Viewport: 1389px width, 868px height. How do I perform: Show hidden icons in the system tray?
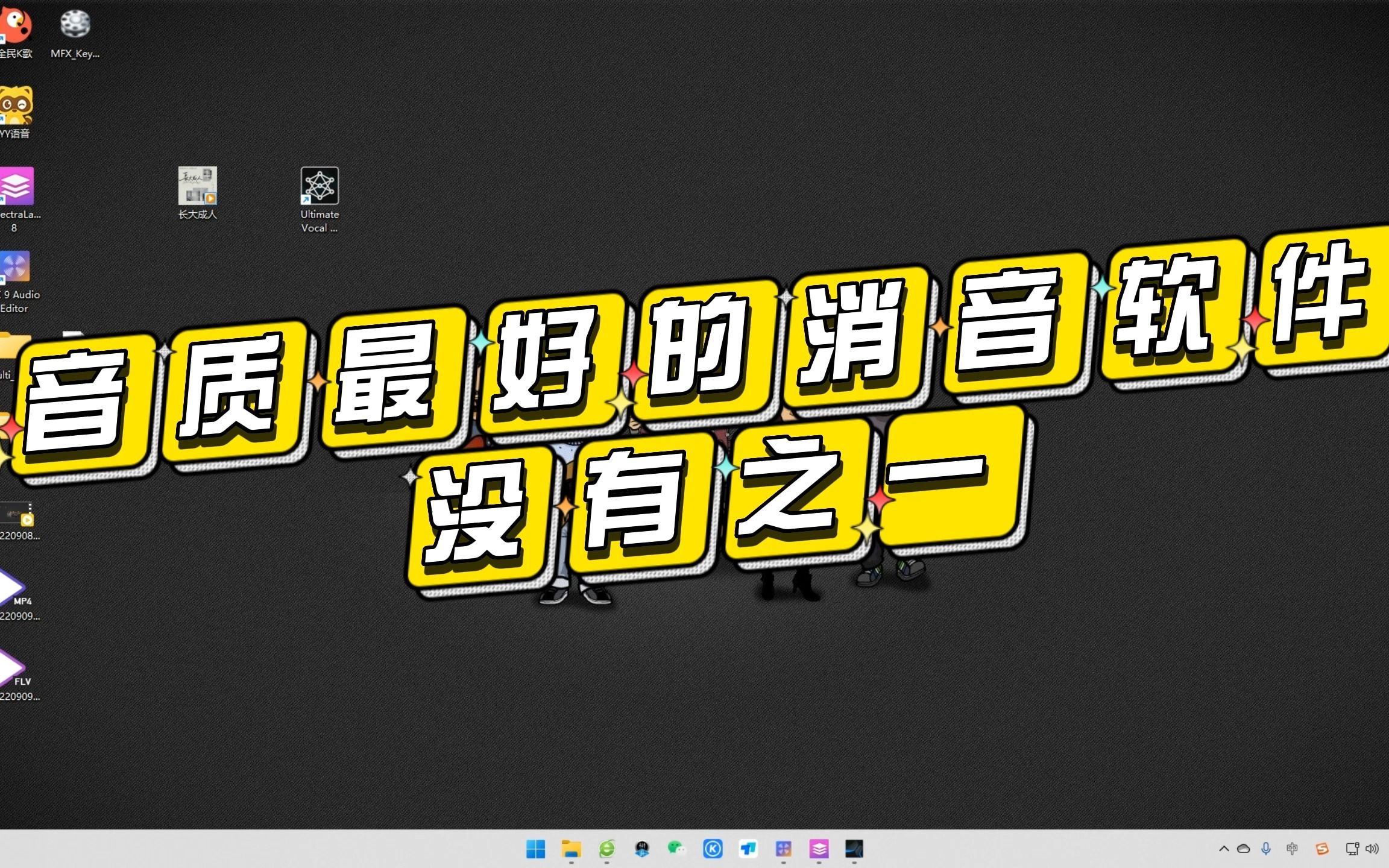coord(1224,849)
